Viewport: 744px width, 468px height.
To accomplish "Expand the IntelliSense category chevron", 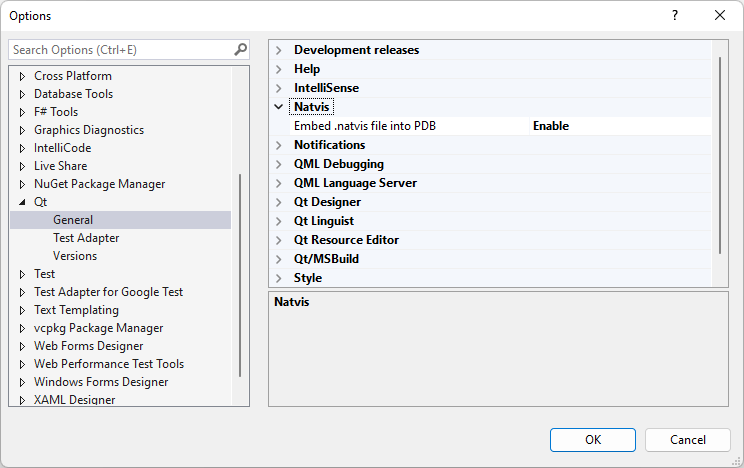I will tap(279, 88).
